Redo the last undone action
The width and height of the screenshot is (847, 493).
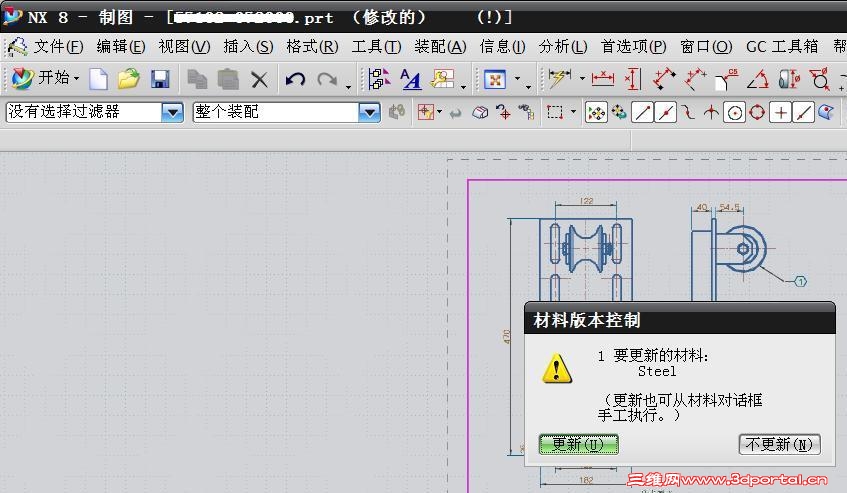(327, 80)
